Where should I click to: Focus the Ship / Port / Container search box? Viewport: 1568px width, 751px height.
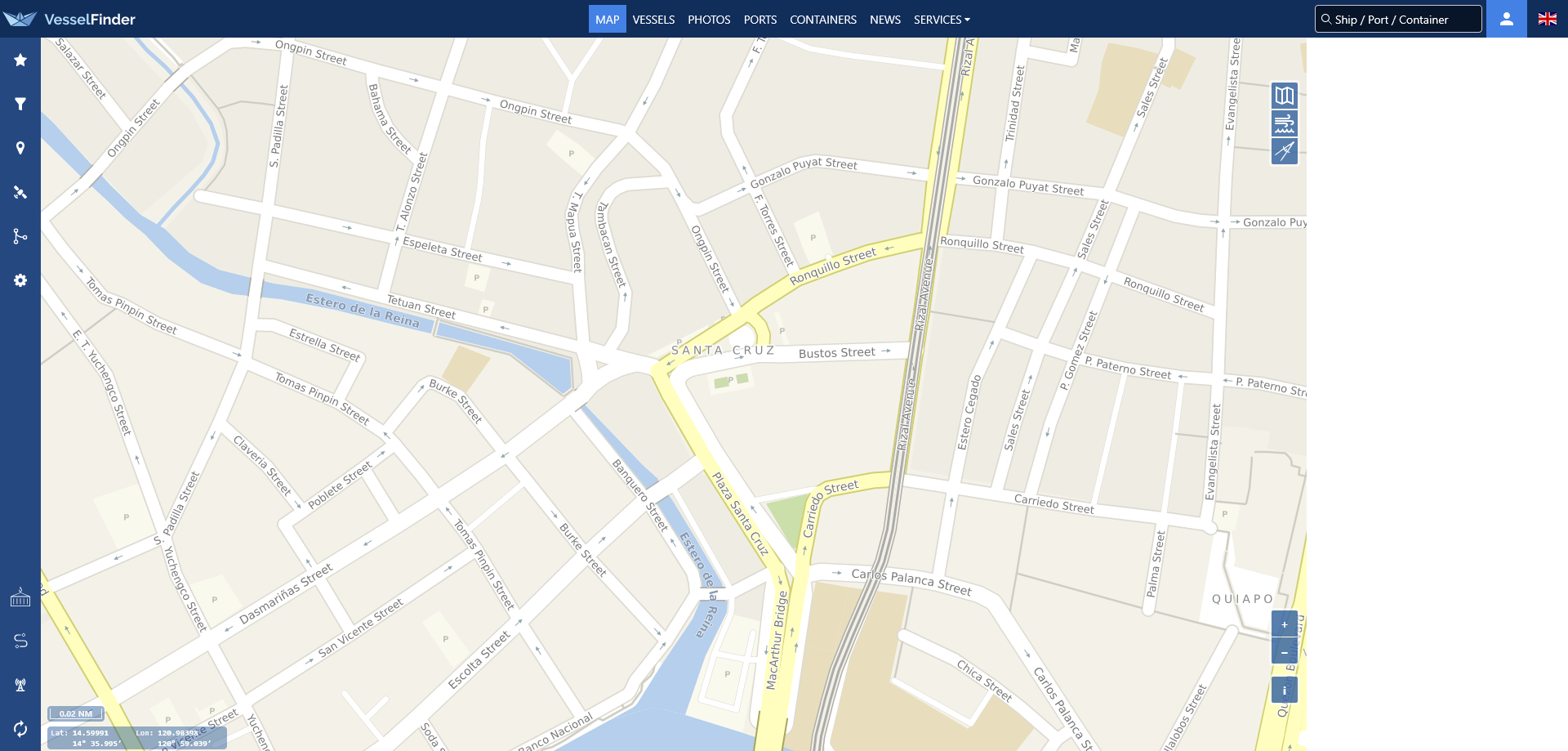pyautogui.click(x=1398, y=19)
